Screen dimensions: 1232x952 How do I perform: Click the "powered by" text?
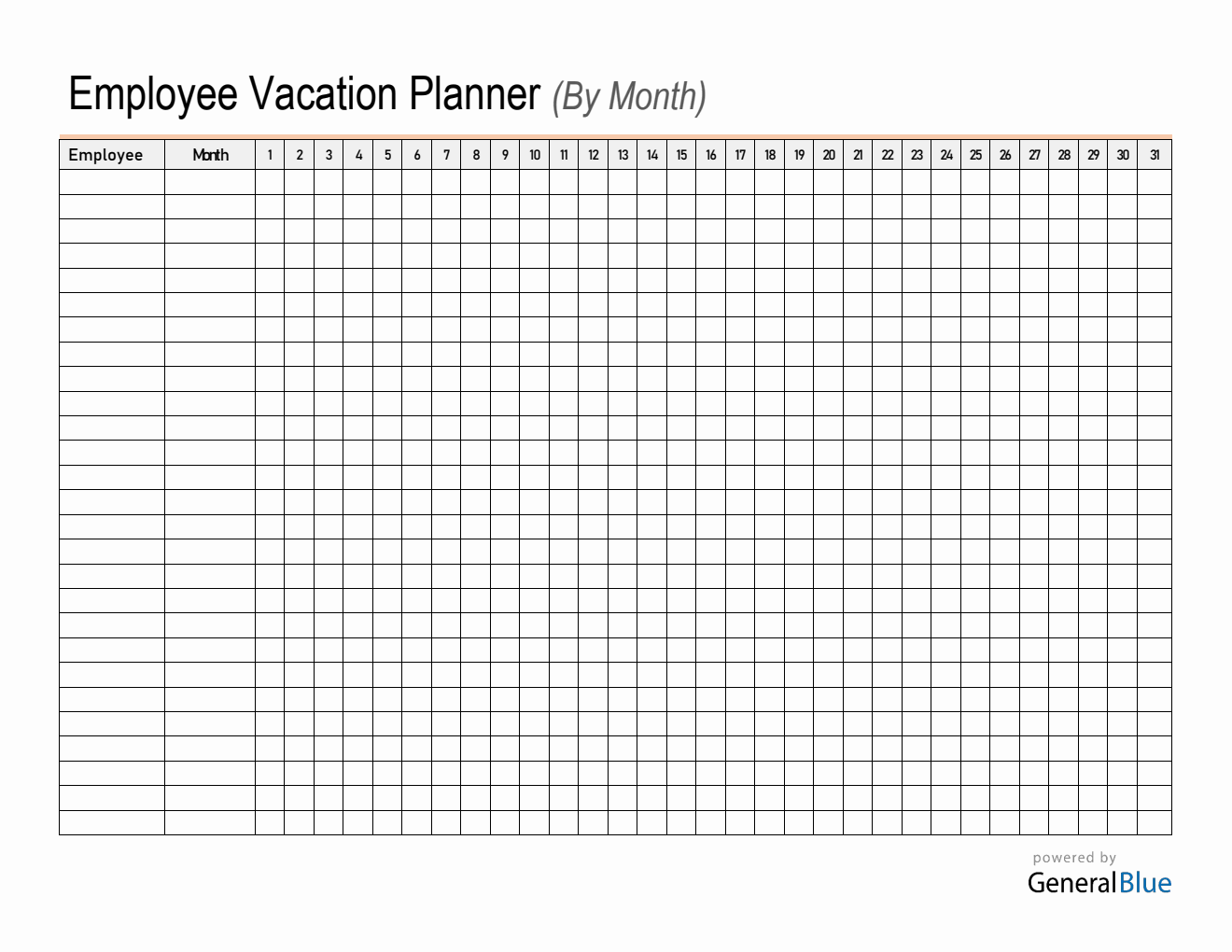click(1074, 858)
